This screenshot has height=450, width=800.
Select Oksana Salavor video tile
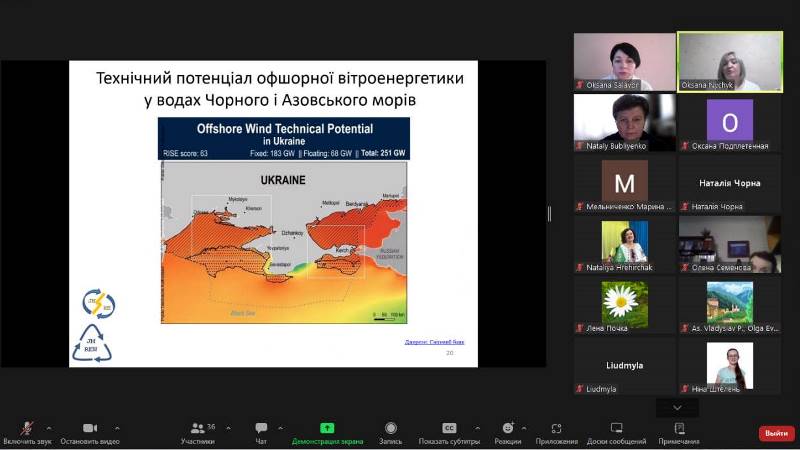coord(624,62)
